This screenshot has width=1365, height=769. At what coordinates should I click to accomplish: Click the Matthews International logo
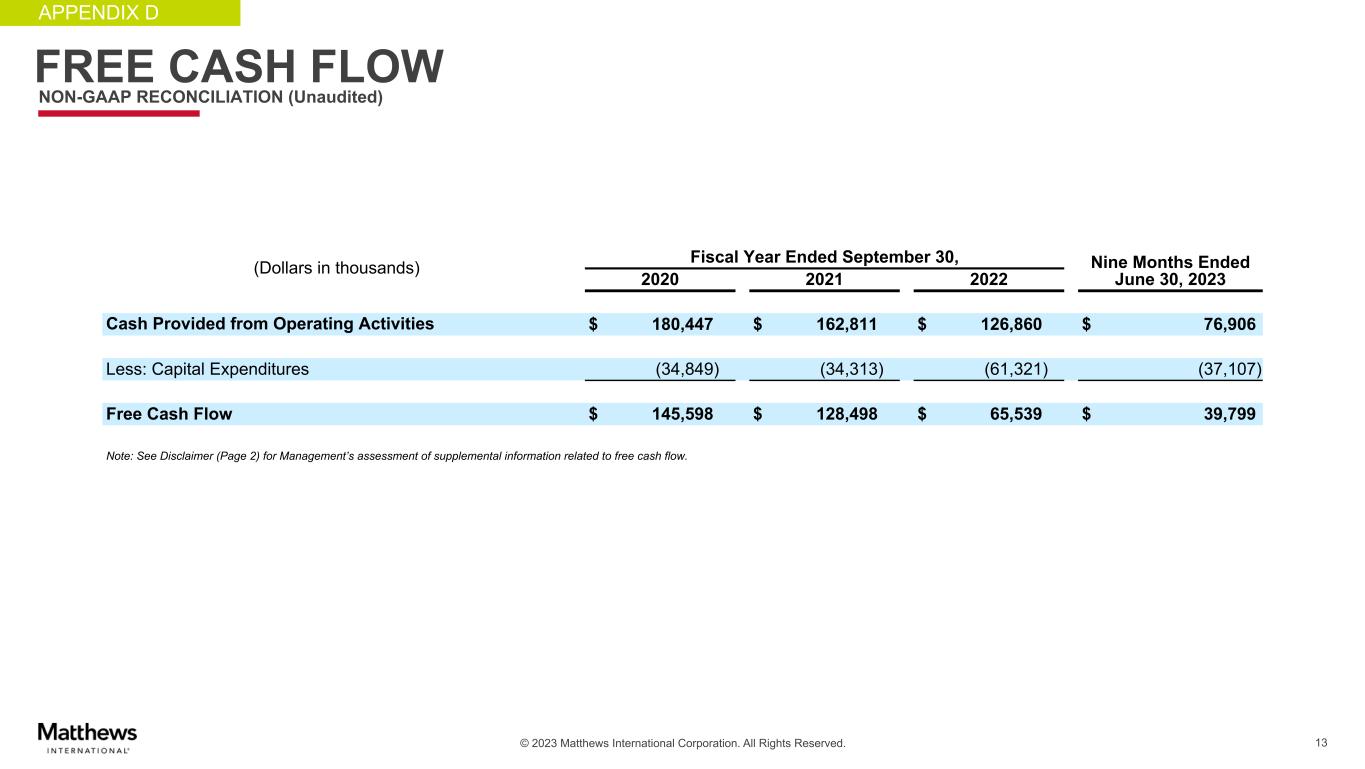87,736
